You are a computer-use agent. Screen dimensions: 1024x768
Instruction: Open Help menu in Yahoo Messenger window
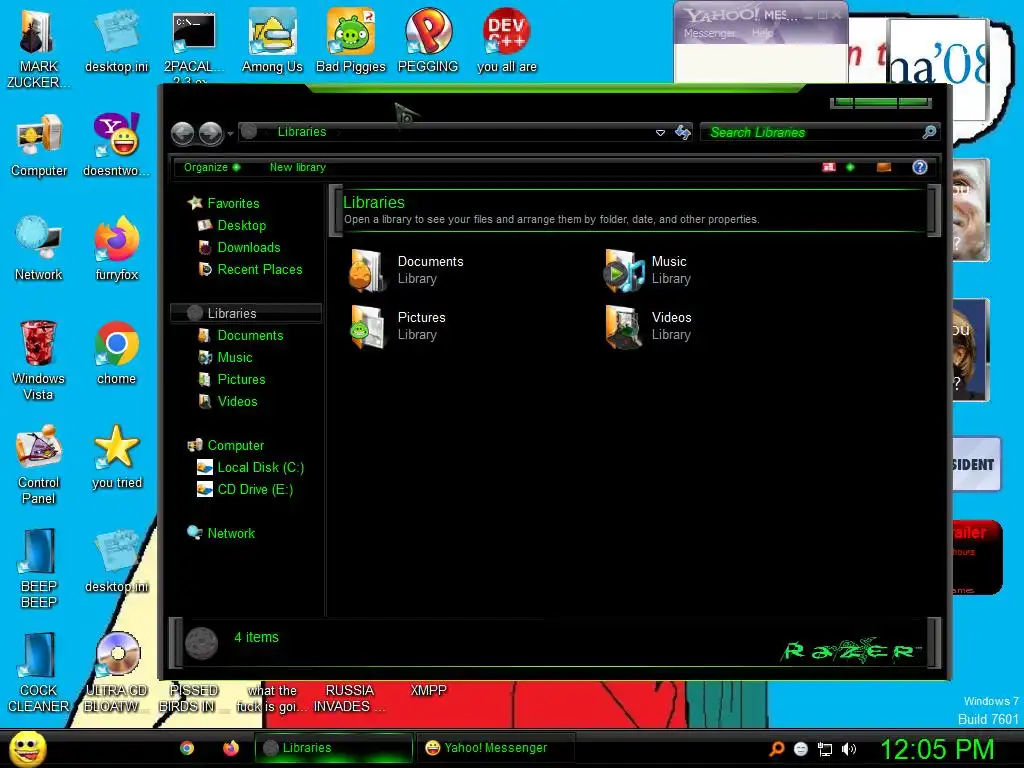click(762, 33)
